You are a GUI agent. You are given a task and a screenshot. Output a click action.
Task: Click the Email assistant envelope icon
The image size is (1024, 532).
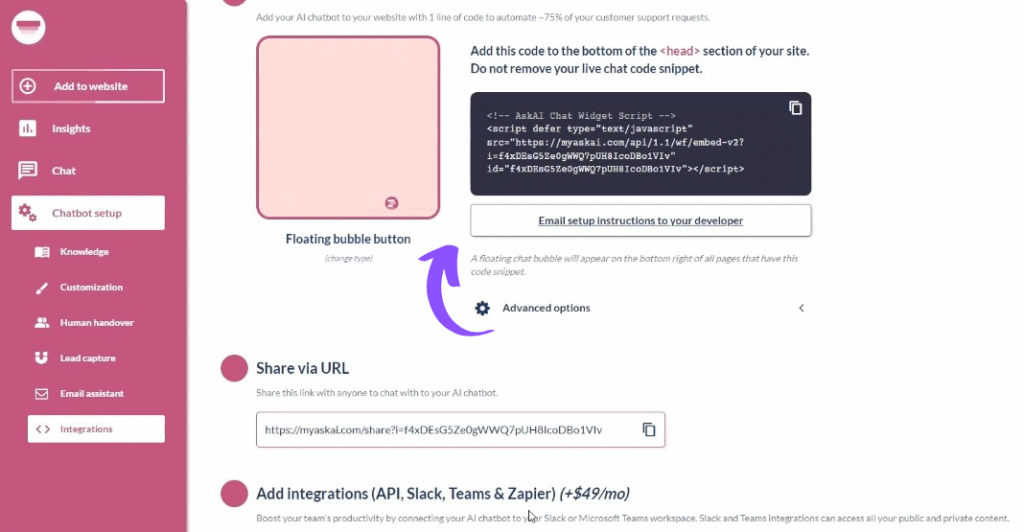coord(42,394)
